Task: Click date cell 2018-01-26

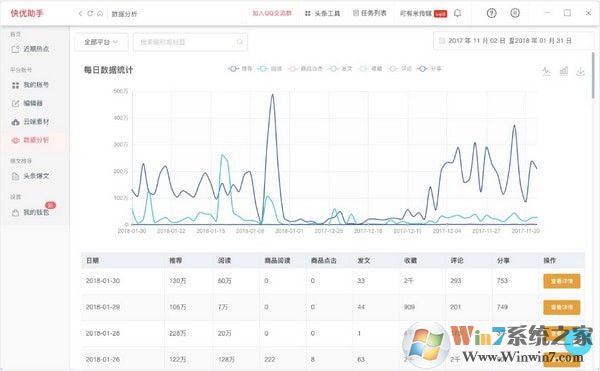Action: [103, 360]
